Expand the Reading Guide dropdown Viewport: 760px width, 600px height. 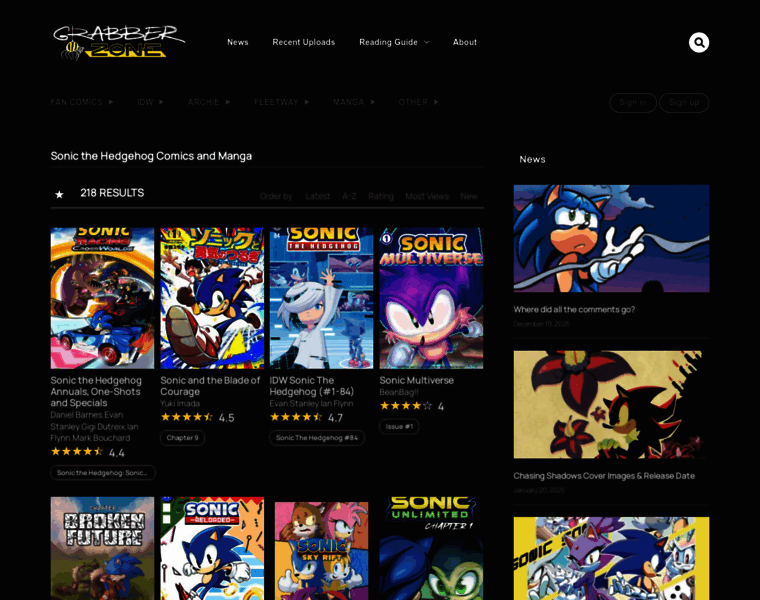pos(394,42)
